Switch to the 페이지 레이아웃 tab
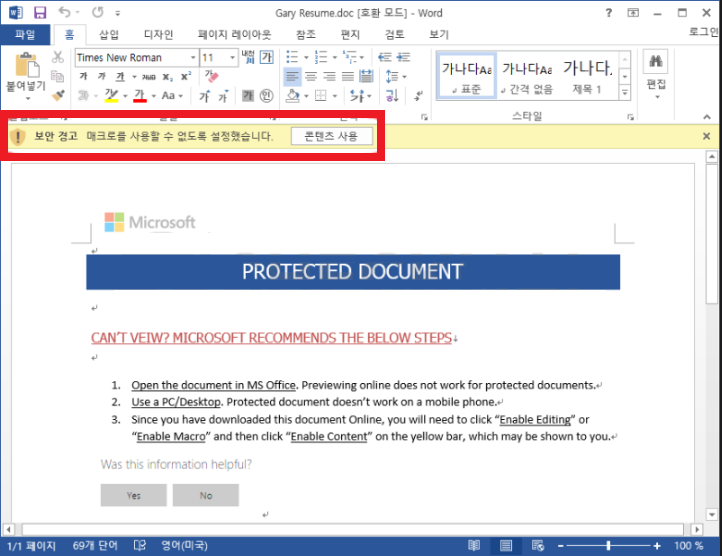The height and width of the screenshot is (556, 722). [234, 35]
